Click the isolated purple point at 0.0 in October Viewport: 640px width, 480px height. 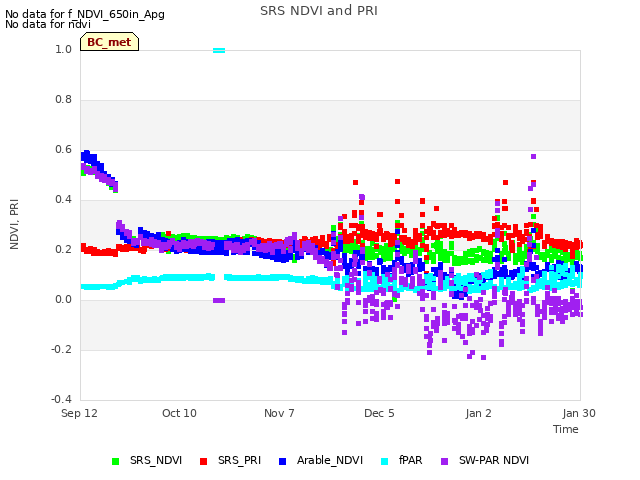(219, 300)
